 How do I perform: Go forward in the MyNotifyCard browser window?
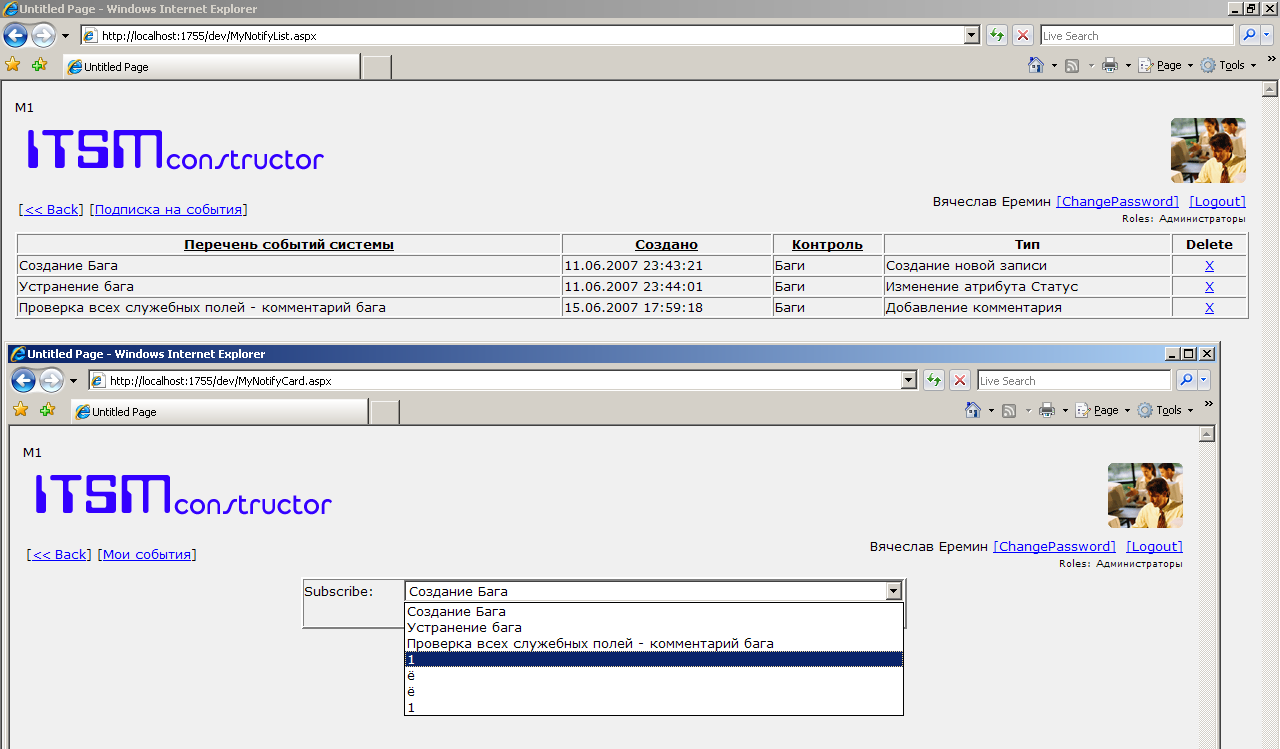coord(50,380)
